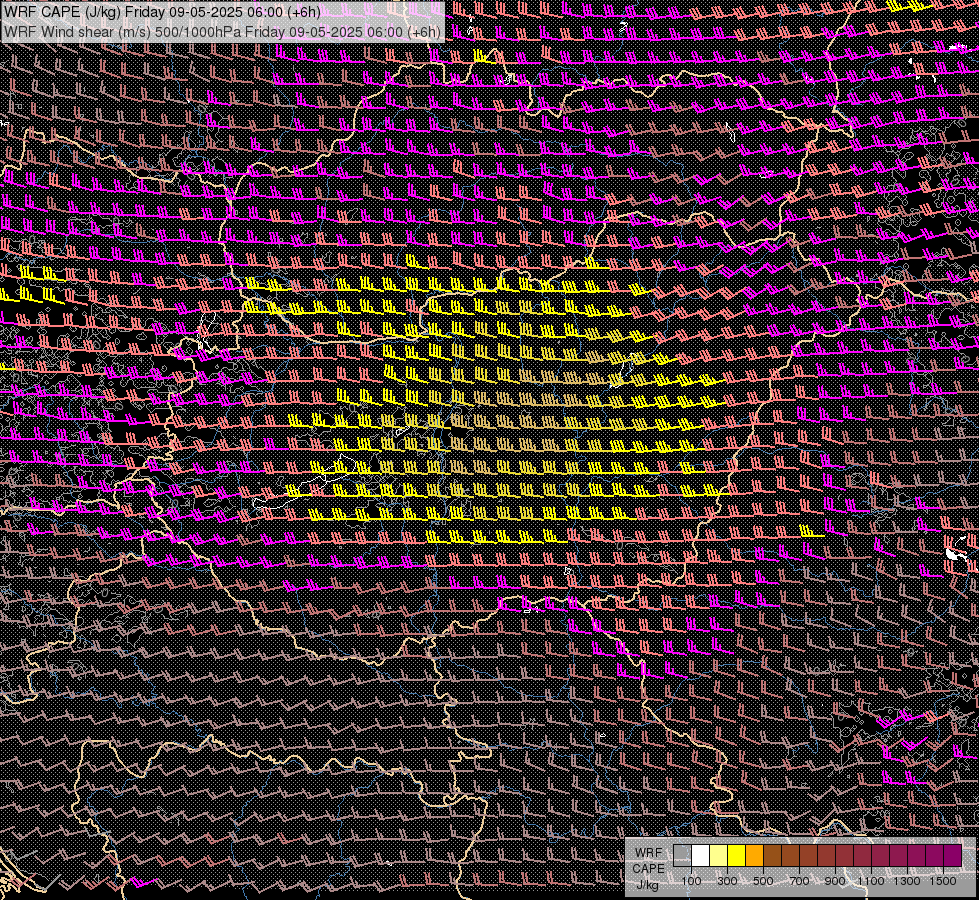Viewport: 979px width, 900px height.
Task: Click the 1300 legend value
Action: (x=907, y=881)
